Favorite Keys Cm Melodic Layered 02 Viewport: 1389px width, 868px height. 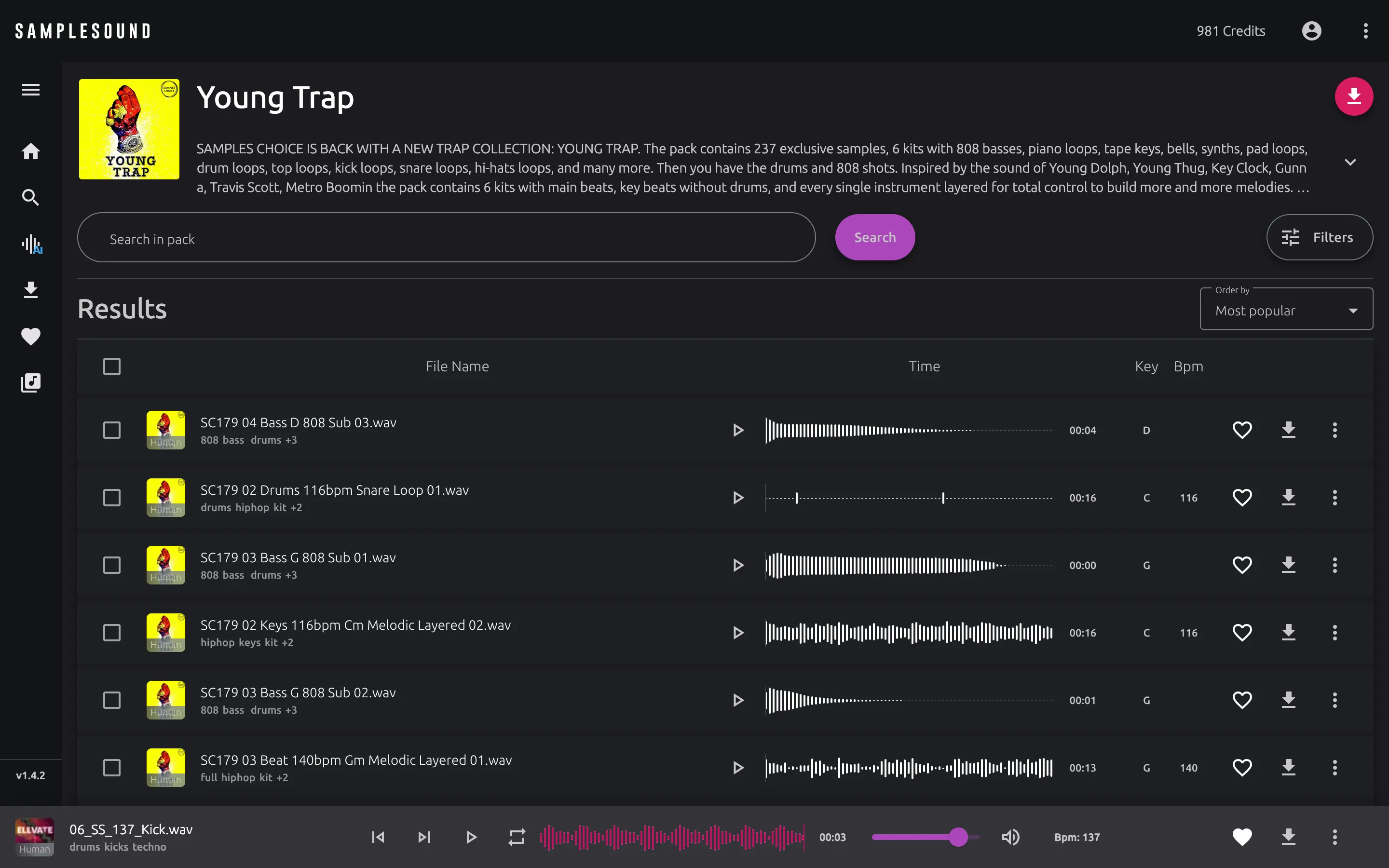[x=1242, y=633]
